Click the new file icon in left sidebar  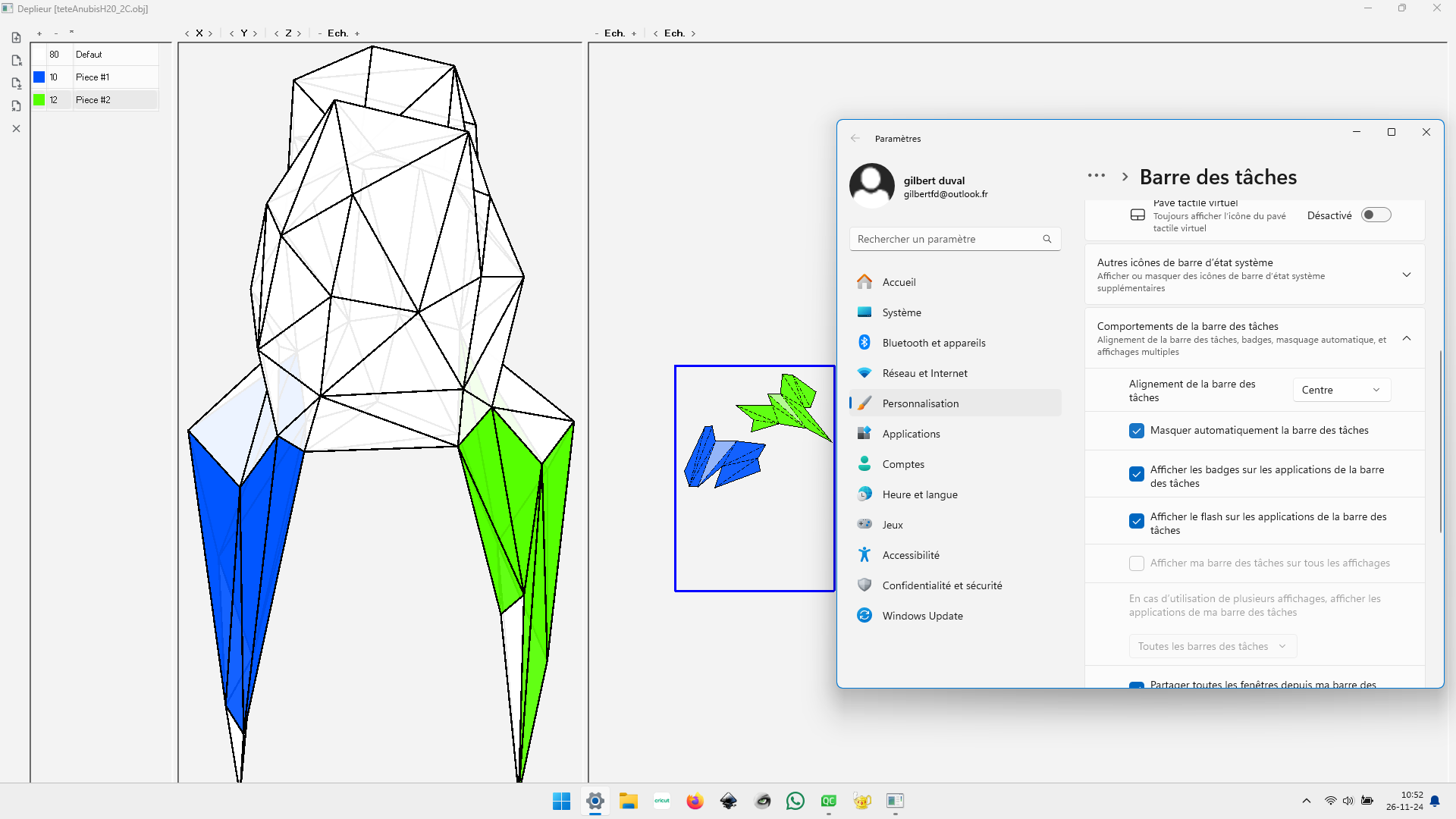16,37
